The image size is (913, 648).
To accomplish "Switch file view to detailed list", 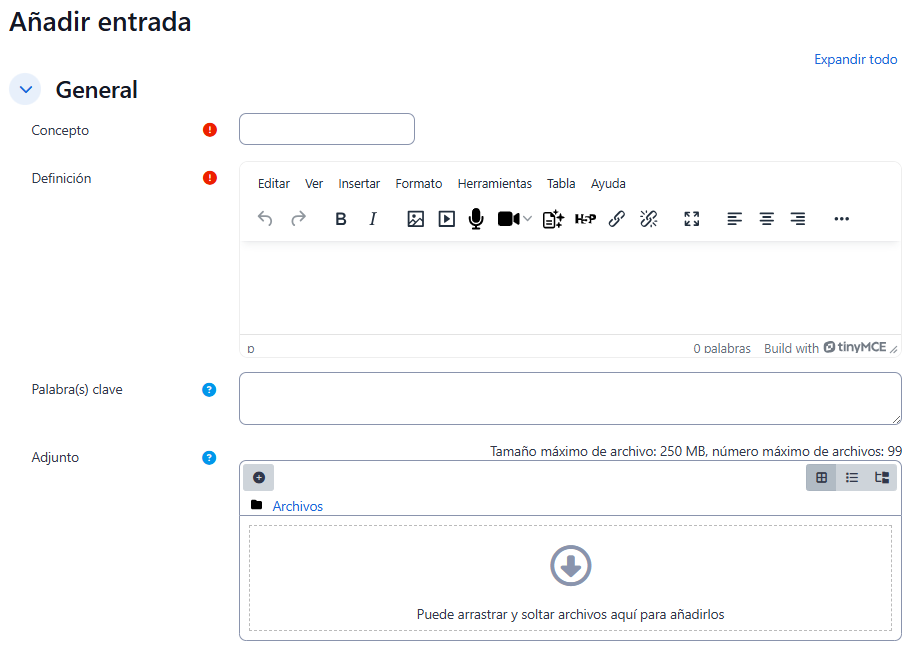I will [x=852, y=478].
